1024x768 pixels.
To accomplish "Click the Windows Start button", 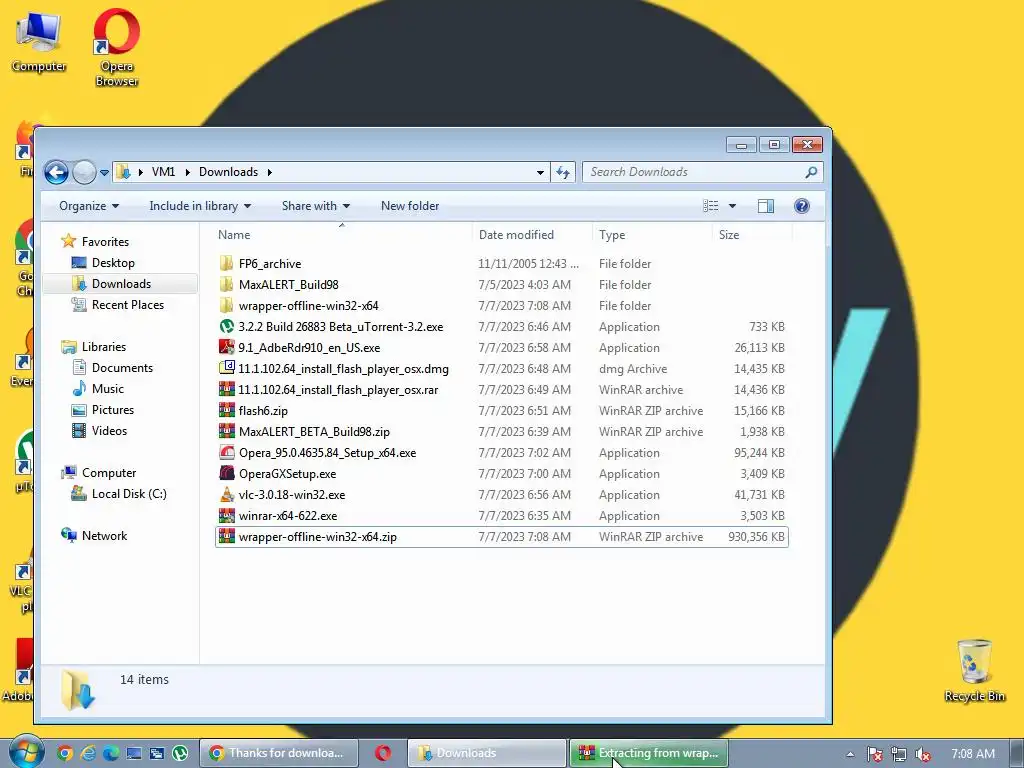I will pyautogui.click(x=26, y=753).
